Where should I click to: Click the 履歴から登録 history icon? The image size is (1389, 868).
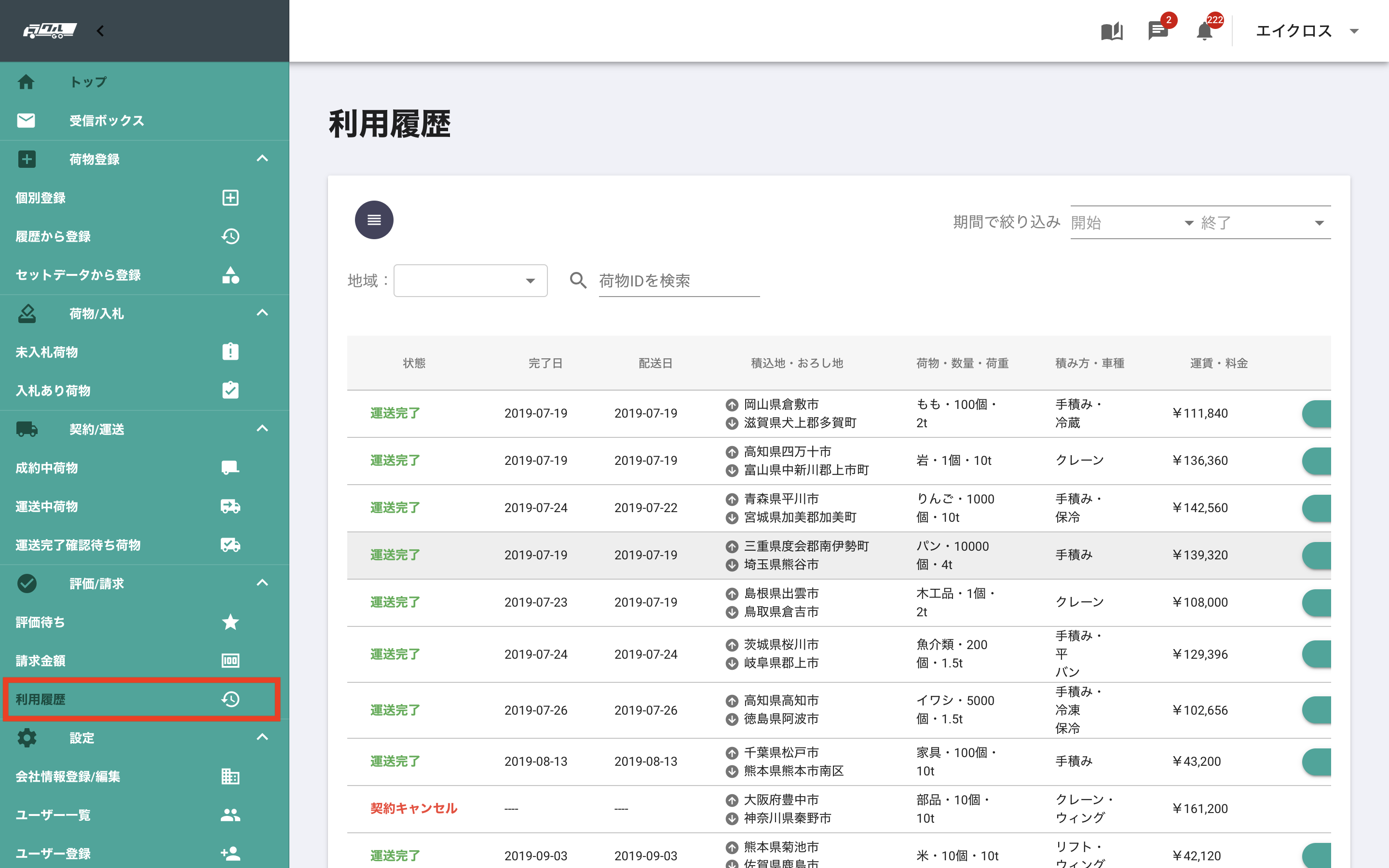pyautogui.click(x=230, y=236)
